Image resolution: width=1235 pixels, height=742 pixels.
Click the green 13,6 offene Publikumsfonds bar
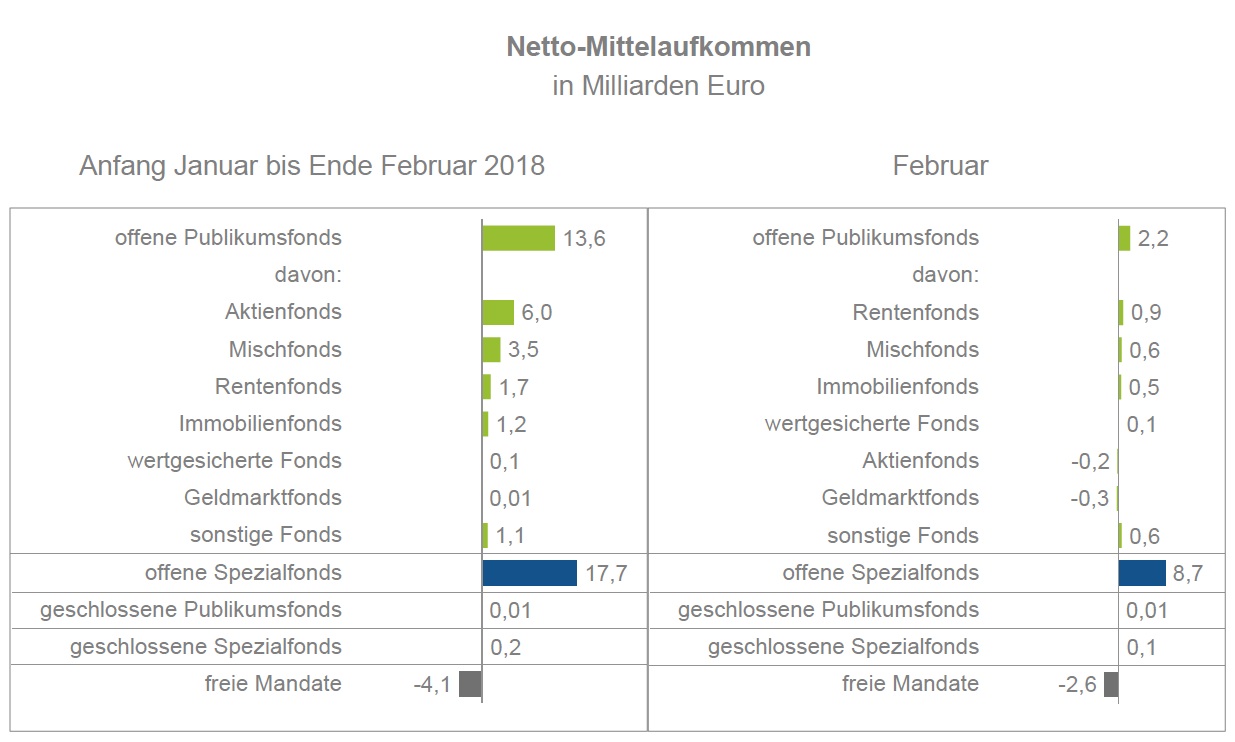(518, 238)
